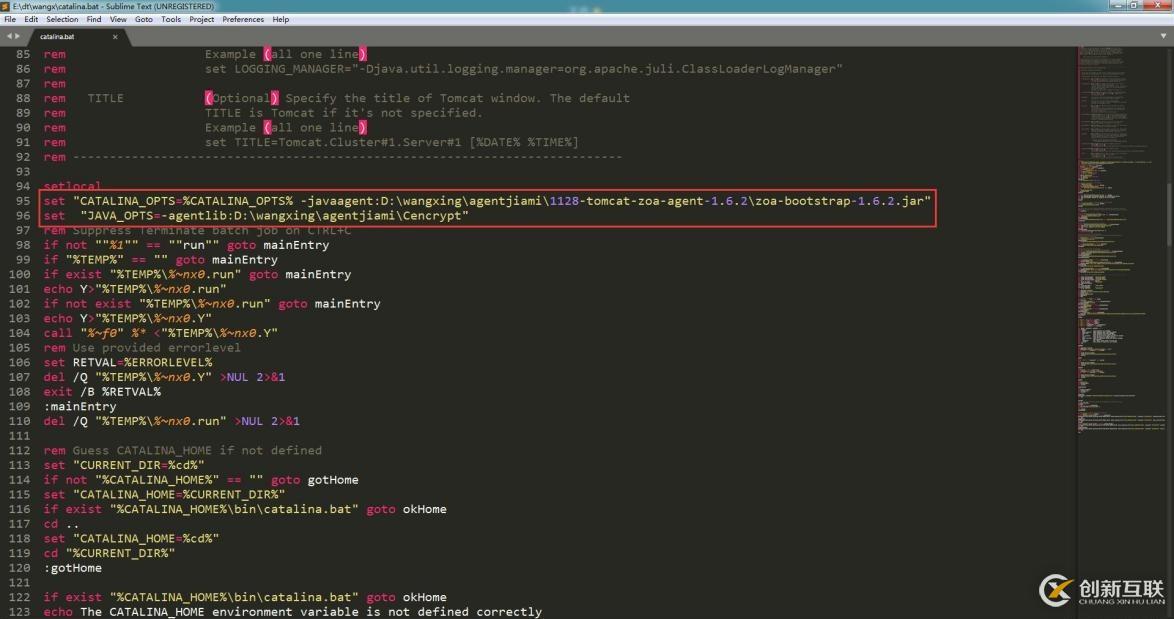
Task: Click "Use provided errorlevel" comment
Action: (x=156, y=348)
